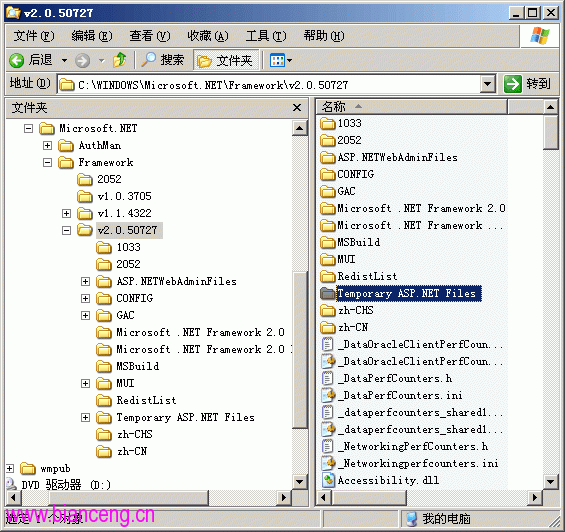Open the View (查看) menu
The image size is (565, 532).
pyautogui.click(x=150, y=36)
